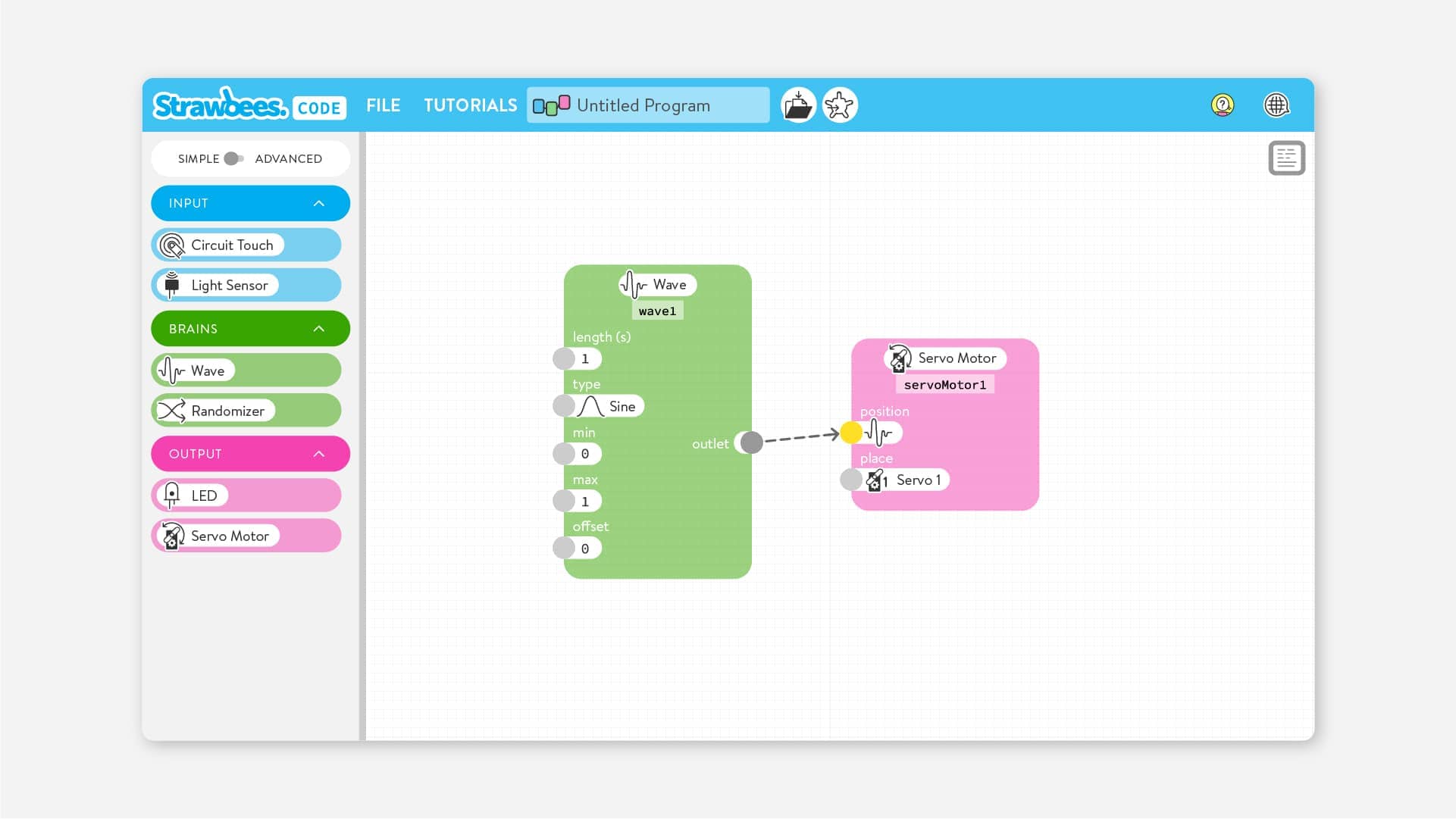Open the TUTORIALS menu
The width and height of the screenshot is (1456, 819).
pos(470,105)
